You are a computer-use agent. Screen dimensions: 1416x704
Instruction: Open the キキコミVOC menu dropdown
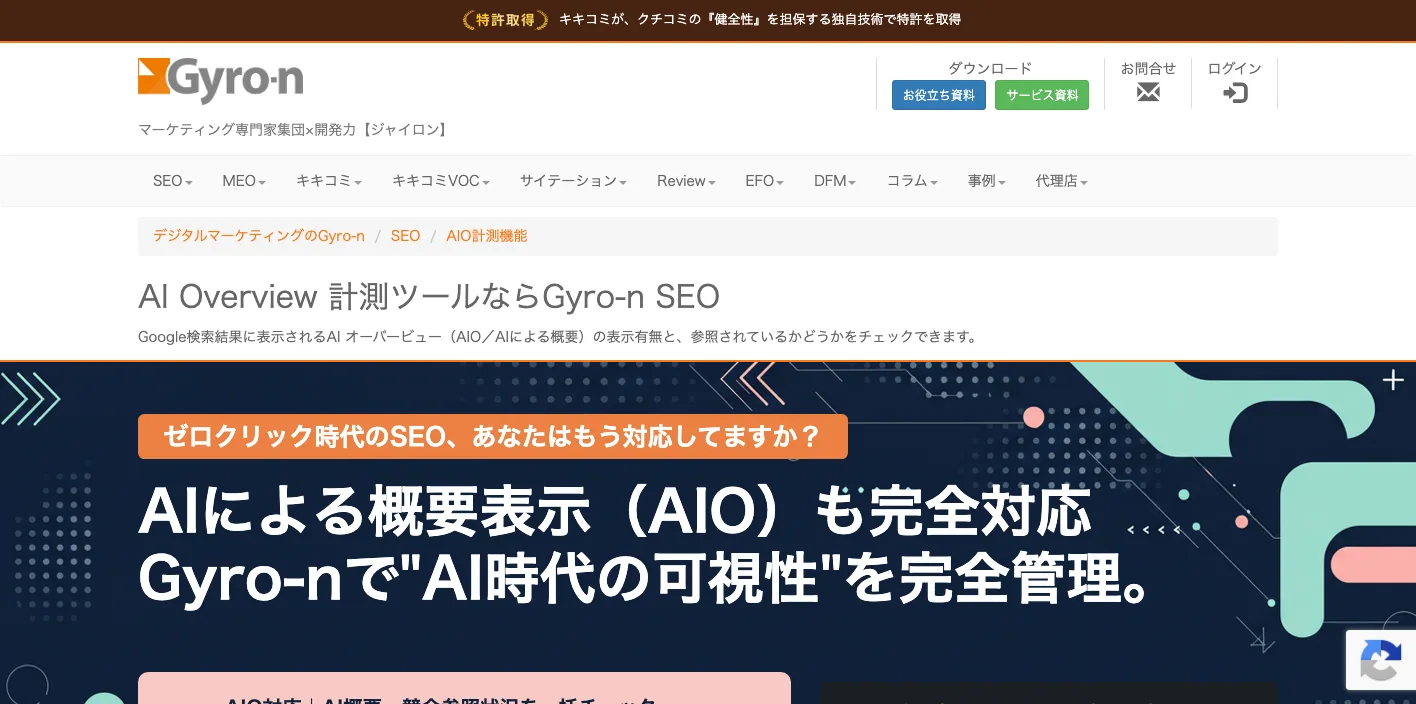441,181
